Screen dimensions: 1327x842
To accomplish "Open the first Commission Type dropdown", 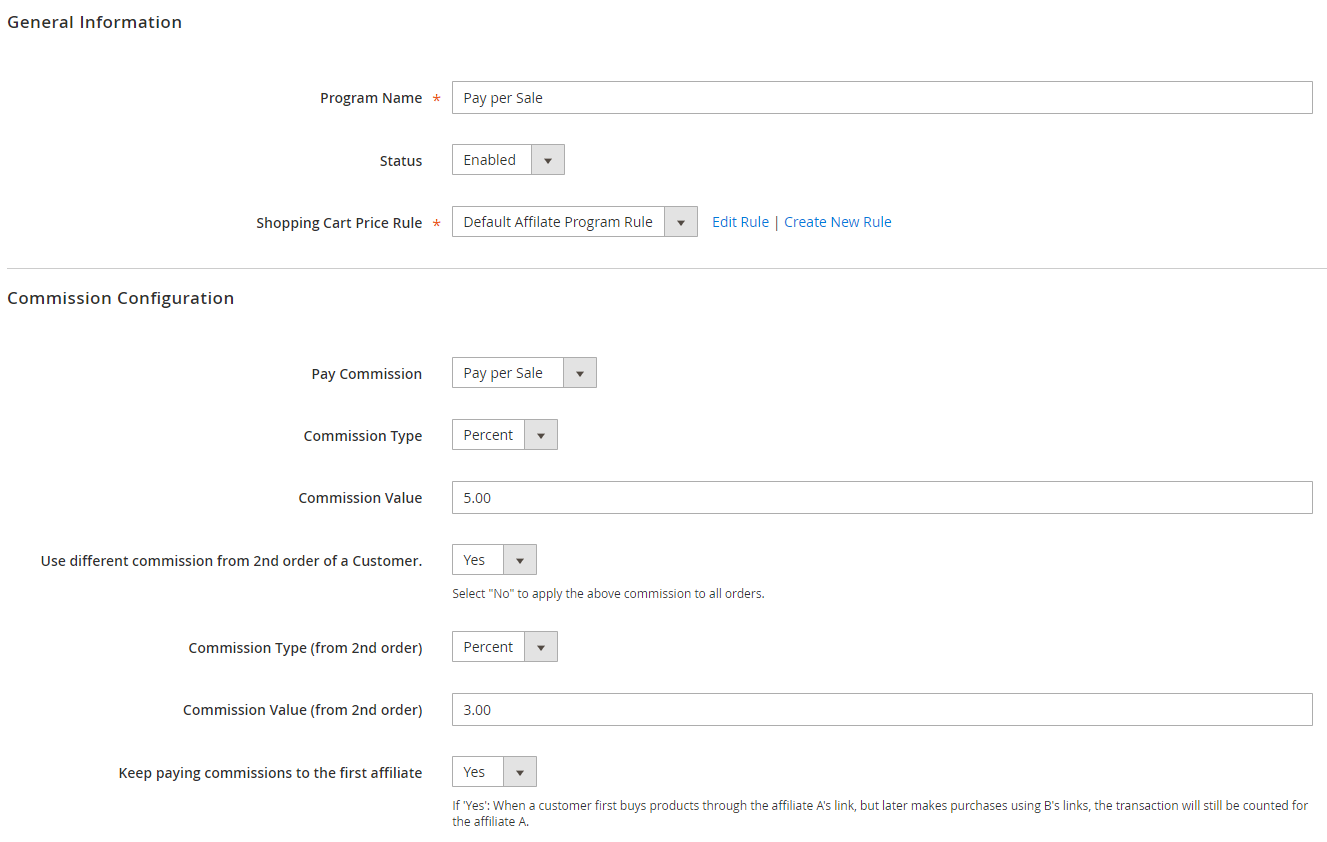I will tap(504, 435).
